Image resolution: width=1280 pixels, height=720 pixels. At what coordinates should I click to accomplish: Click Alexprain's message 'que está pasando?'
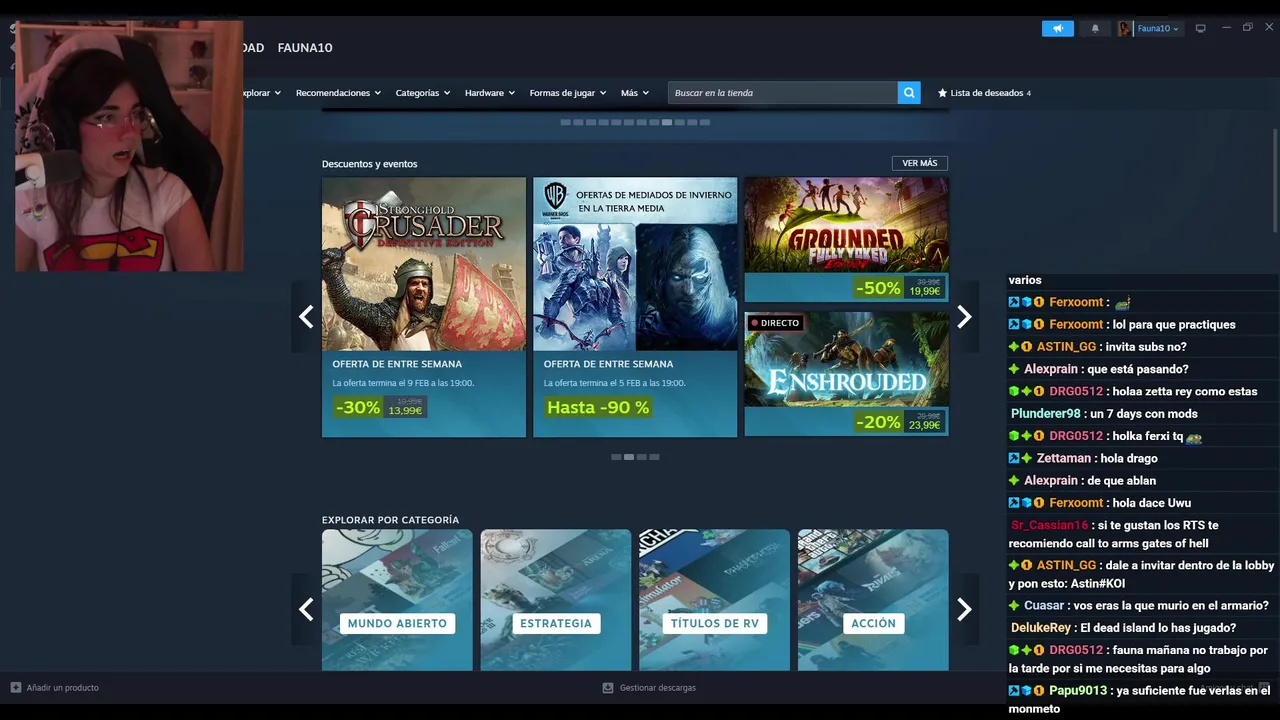[1138, 369]
